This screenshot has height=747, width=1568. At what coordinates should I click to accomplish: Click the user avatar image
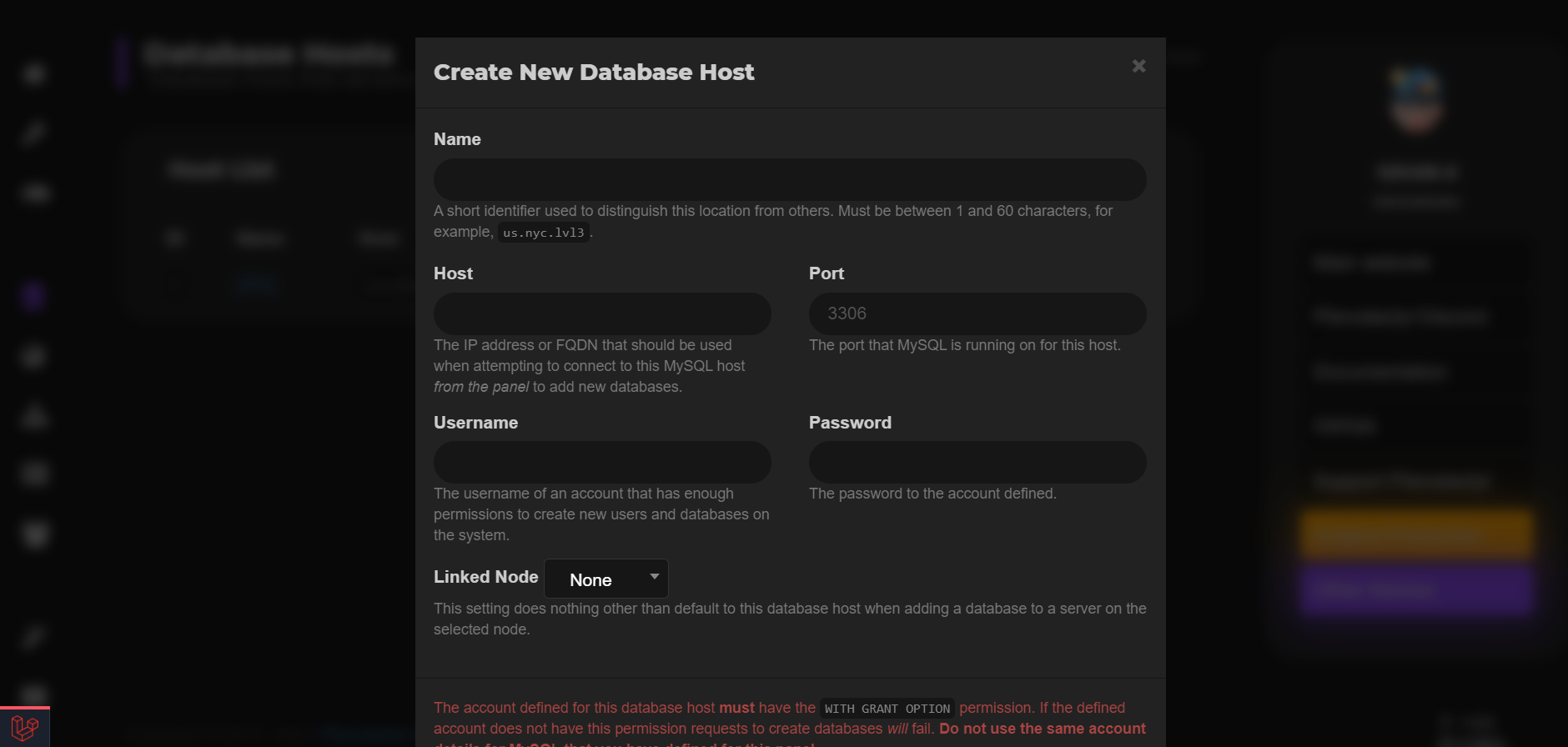pos(1415,100)
